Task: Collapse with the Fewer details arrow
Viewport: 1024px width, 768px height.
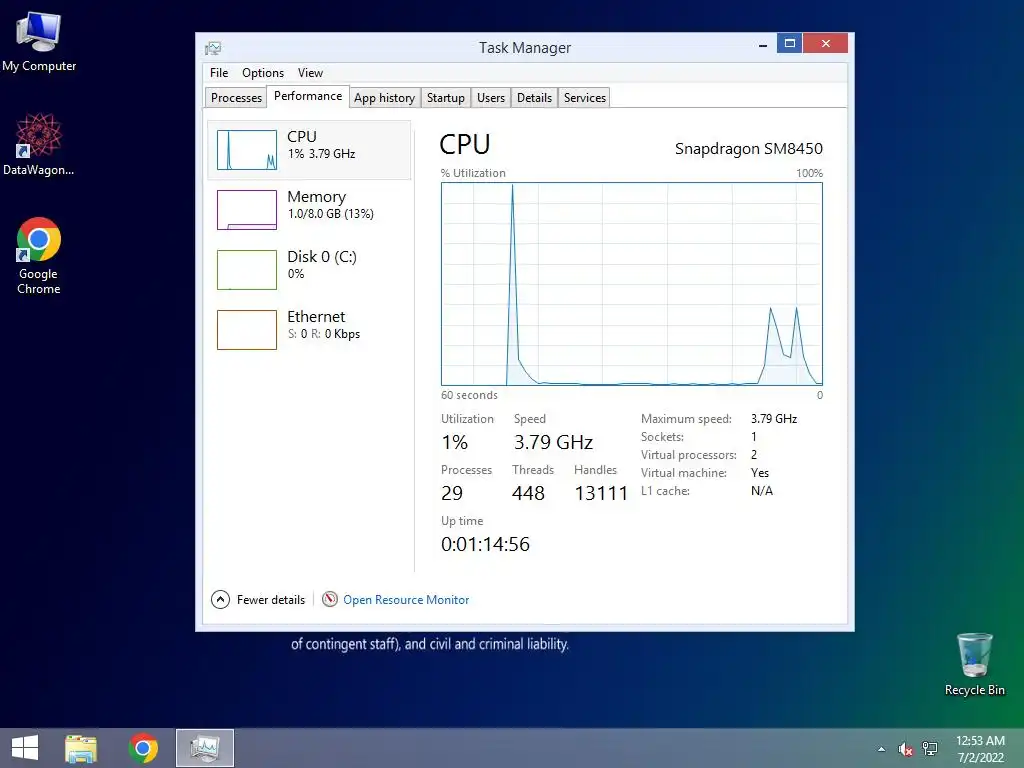Action: point(220,600)
